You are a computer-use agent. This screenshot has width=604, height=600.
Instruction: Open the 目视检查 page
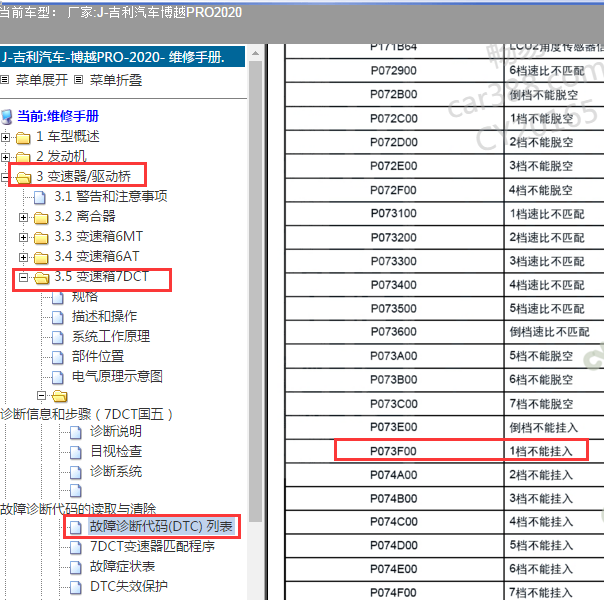[x=116, y=451]
